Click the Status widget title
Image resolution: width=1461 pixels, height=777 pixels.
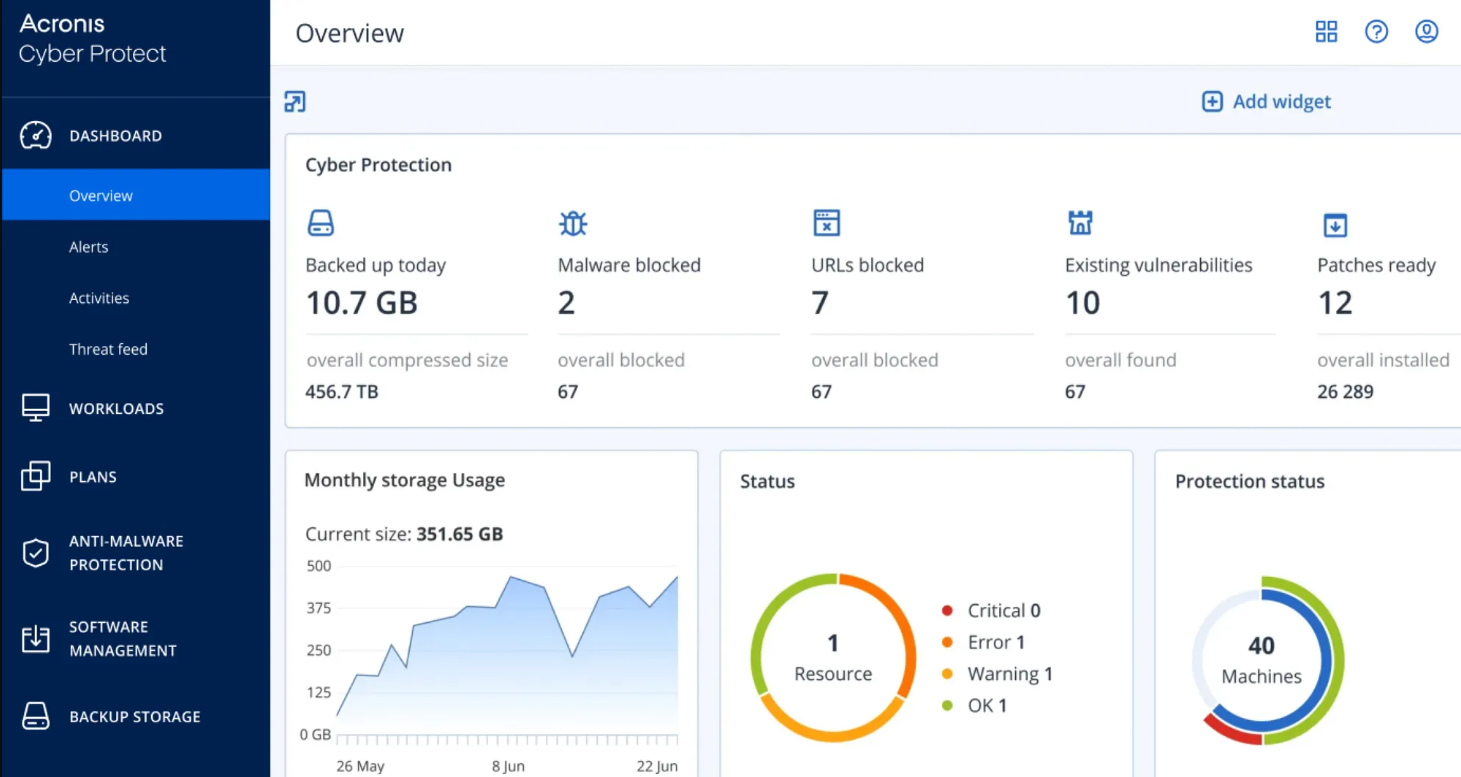[767, 481]
